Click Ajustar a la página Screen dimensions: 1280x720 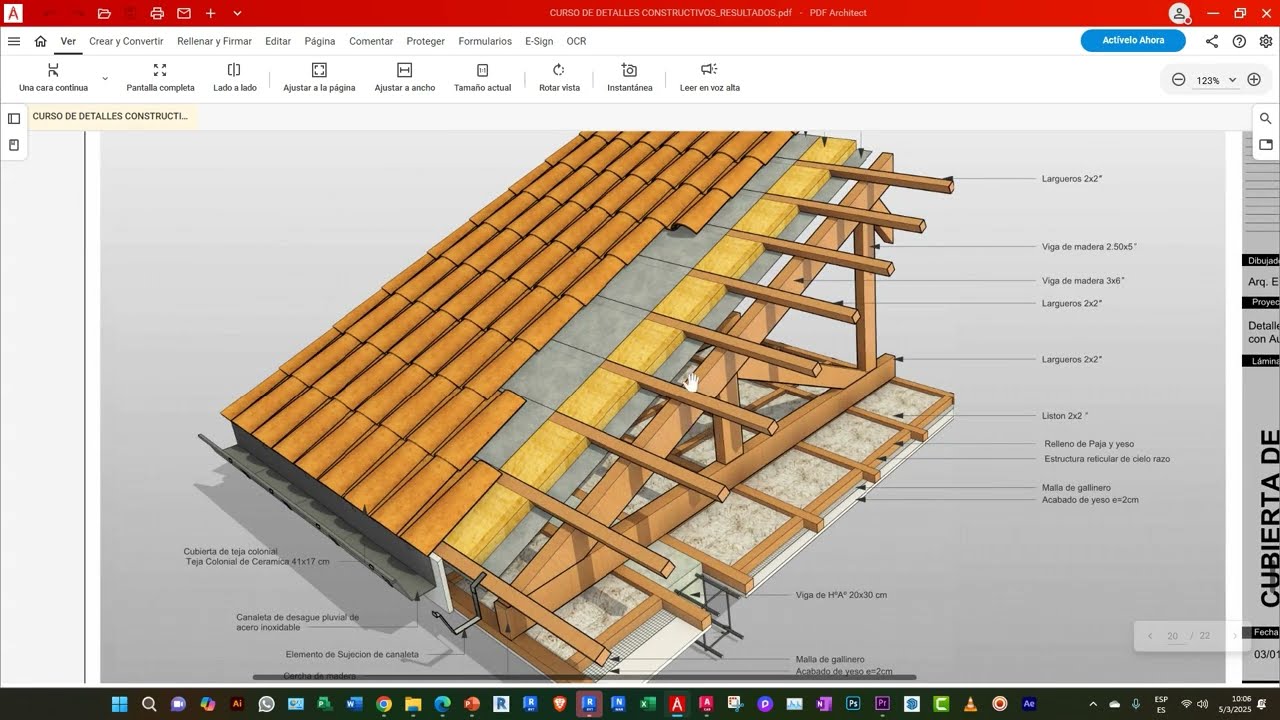pyautogui.click(x=319, y=77)
